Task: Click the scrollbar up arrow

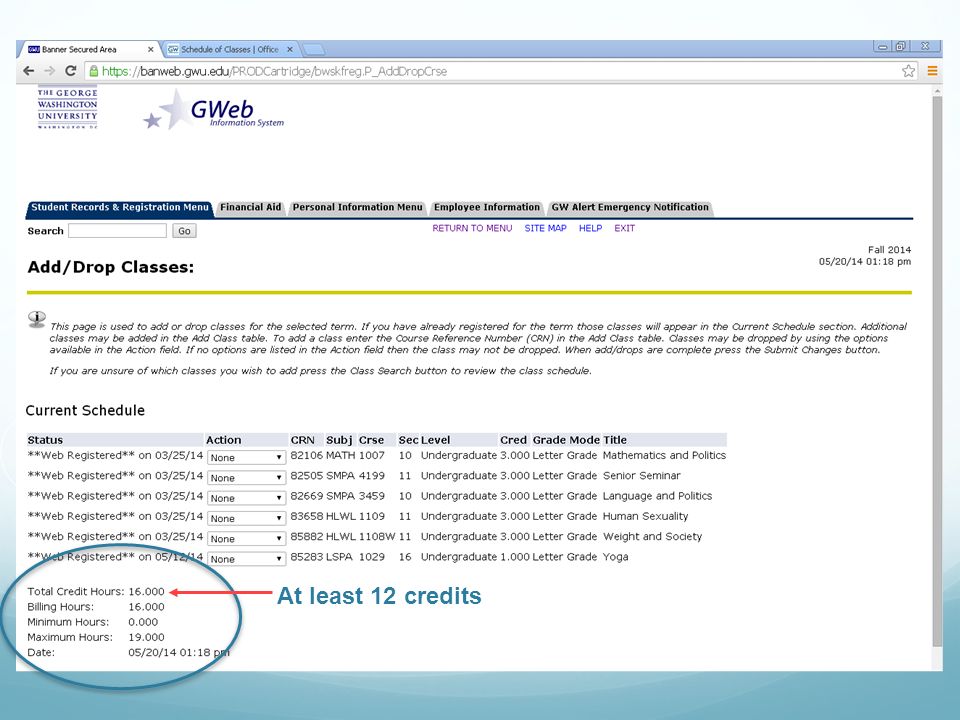Action: (x=937, y=91)
